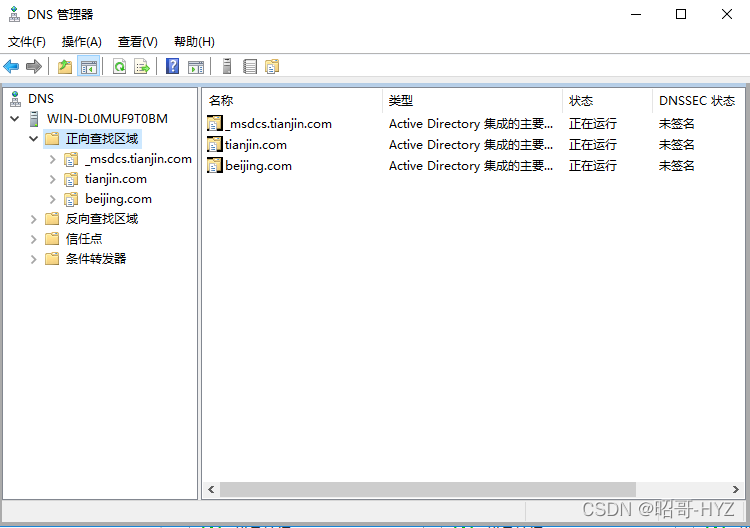Select 反向查找区域 label in tree
Image resolution: width=750 pixels, height=528 pixels.
[x=102, y=219]
